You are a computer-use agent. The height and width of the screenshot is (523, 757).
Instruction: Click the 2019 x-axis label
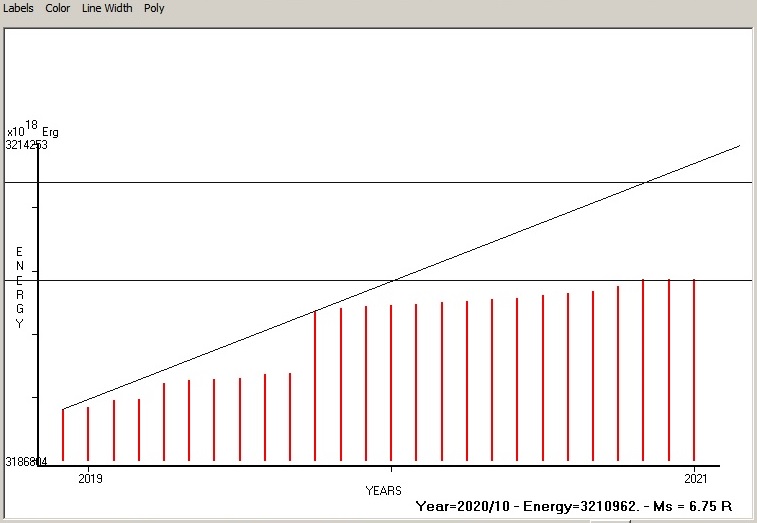[90, 479]
